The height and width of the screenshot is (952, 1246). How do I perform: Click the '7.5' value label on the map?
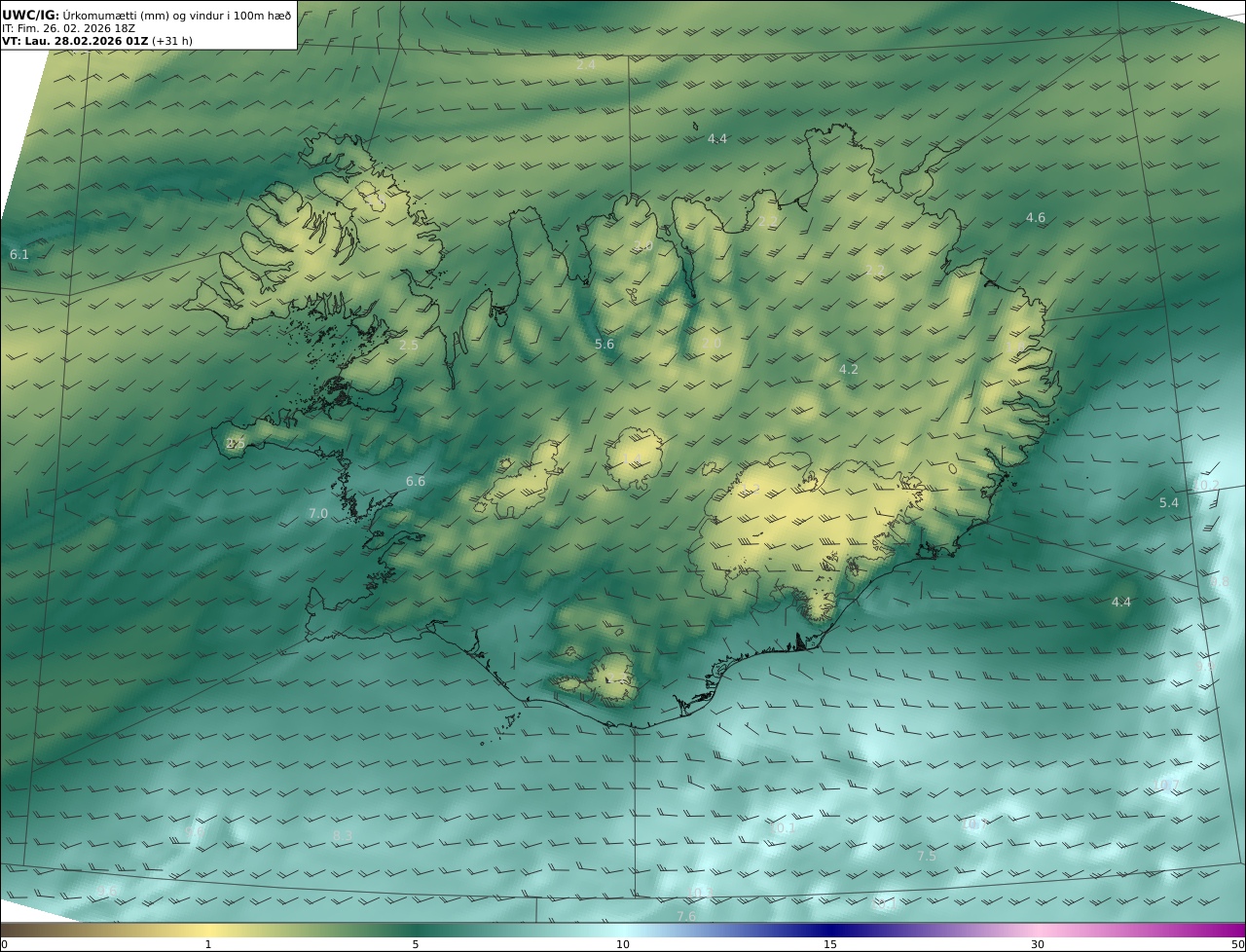pos(927,857)
